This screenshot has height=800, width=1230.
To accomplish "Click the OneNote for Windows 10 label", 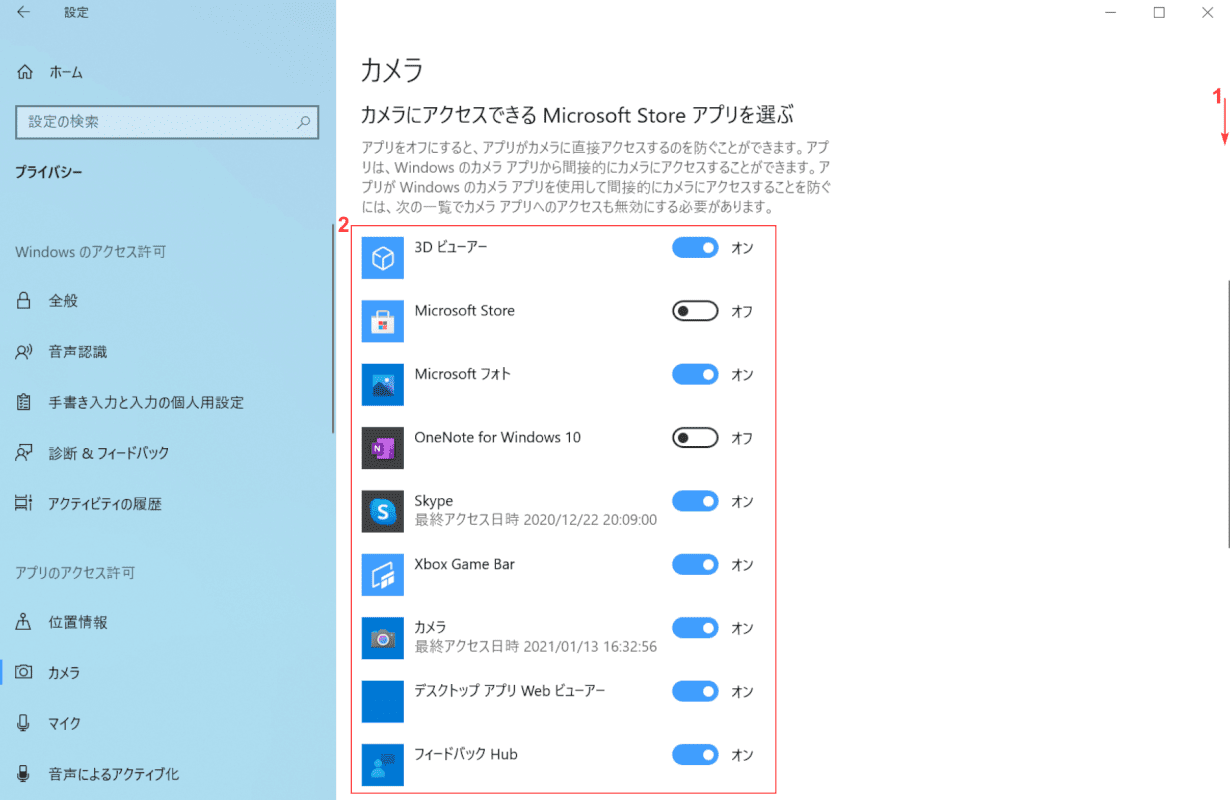I will click(x=498, y=437).
